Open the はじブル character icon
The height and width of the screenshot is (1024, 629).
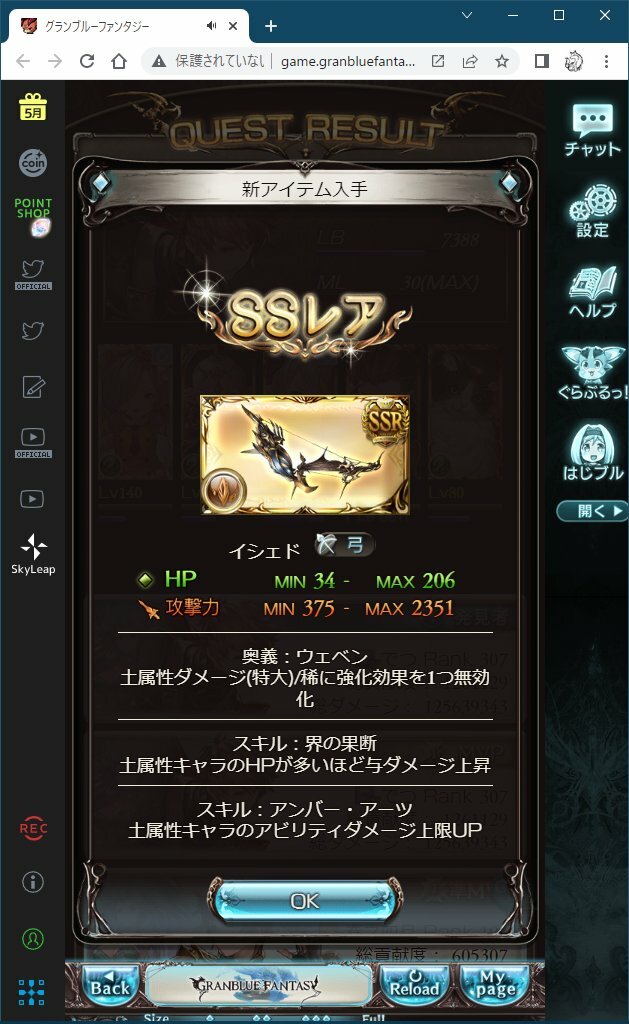coord(592,452)
